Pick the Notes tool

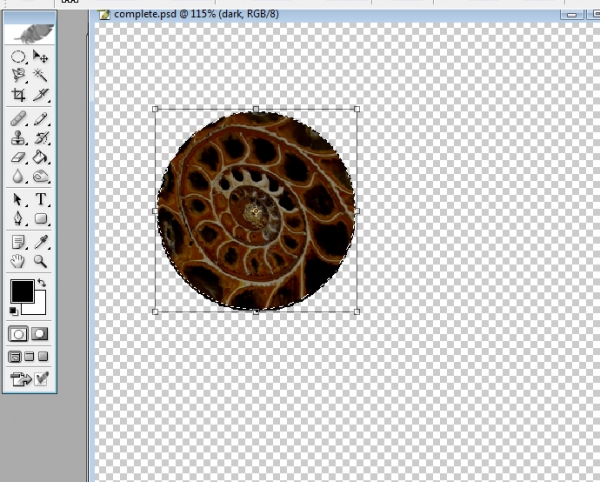click(x=18, y=242)
